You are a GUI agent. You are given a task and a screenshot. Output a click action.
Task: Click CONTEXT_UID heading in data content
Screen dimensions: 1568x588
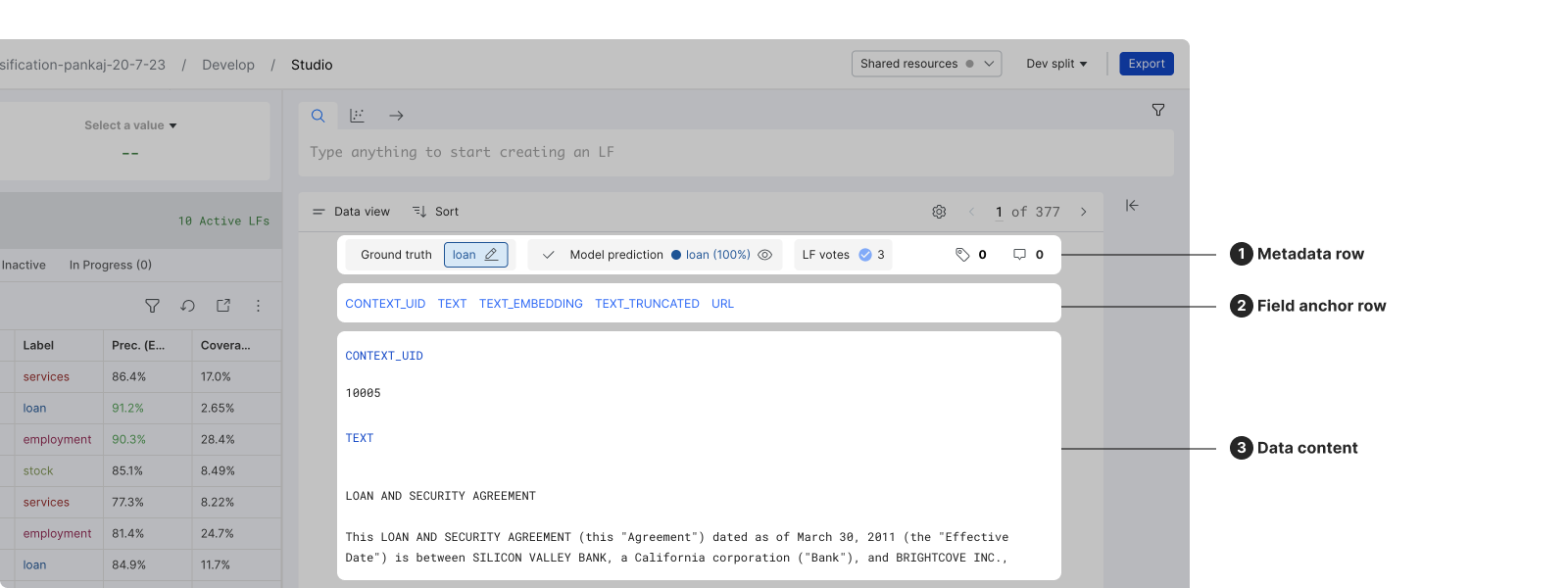point(384,356)
